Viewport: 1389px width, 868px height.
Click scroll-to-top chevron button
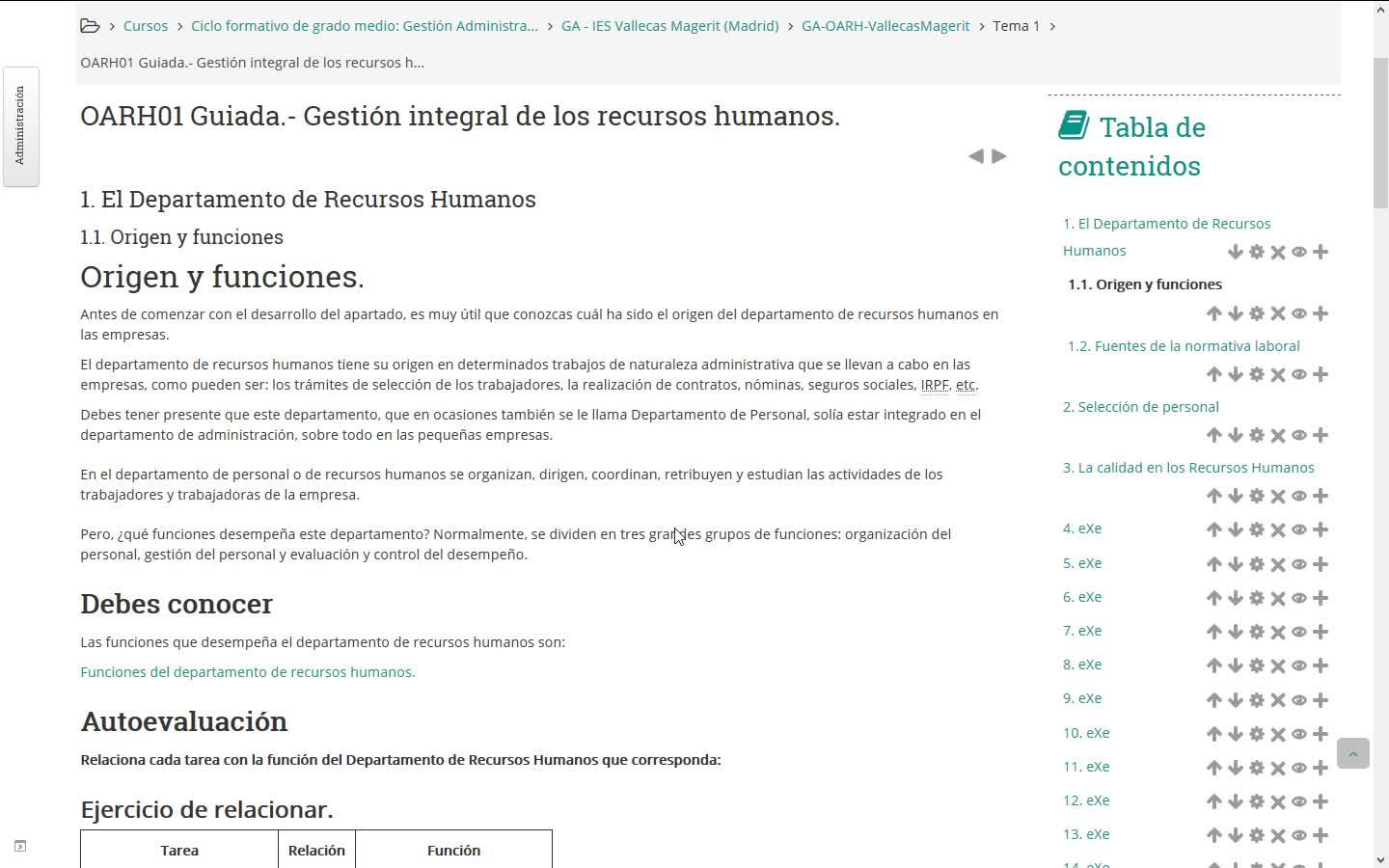coord(1353,753)
